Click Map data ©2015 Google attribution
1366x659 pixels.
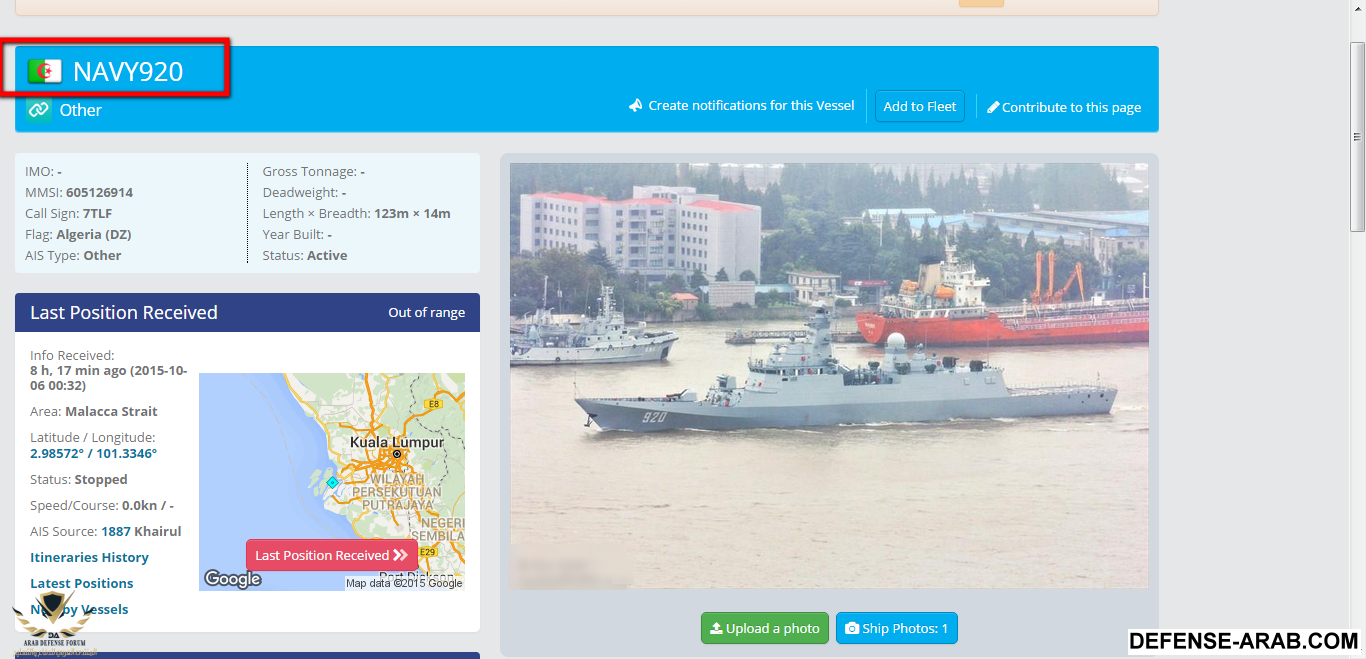tap(404, 583)
